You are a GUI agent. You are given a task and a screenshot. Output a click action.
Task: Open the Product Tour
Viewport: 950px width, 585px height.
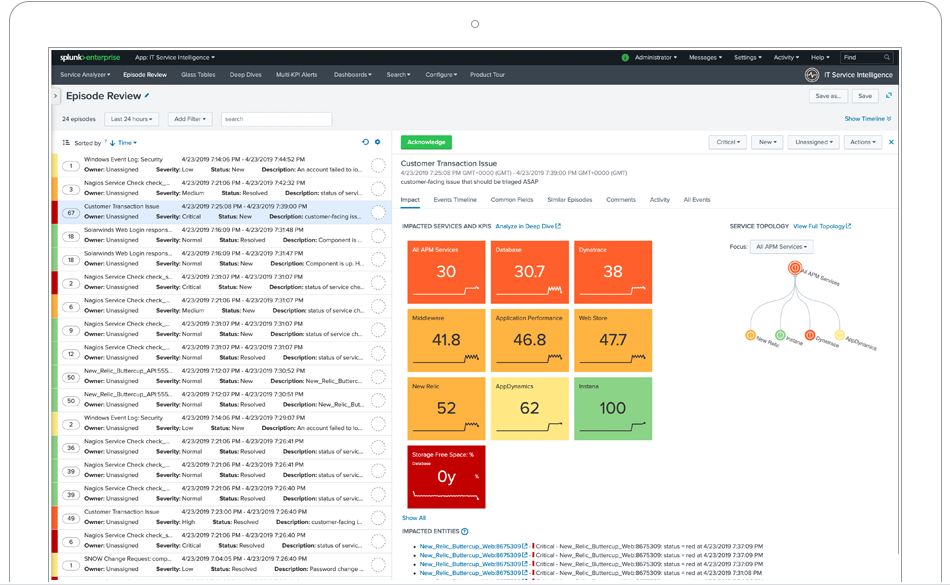coord(487,75)
